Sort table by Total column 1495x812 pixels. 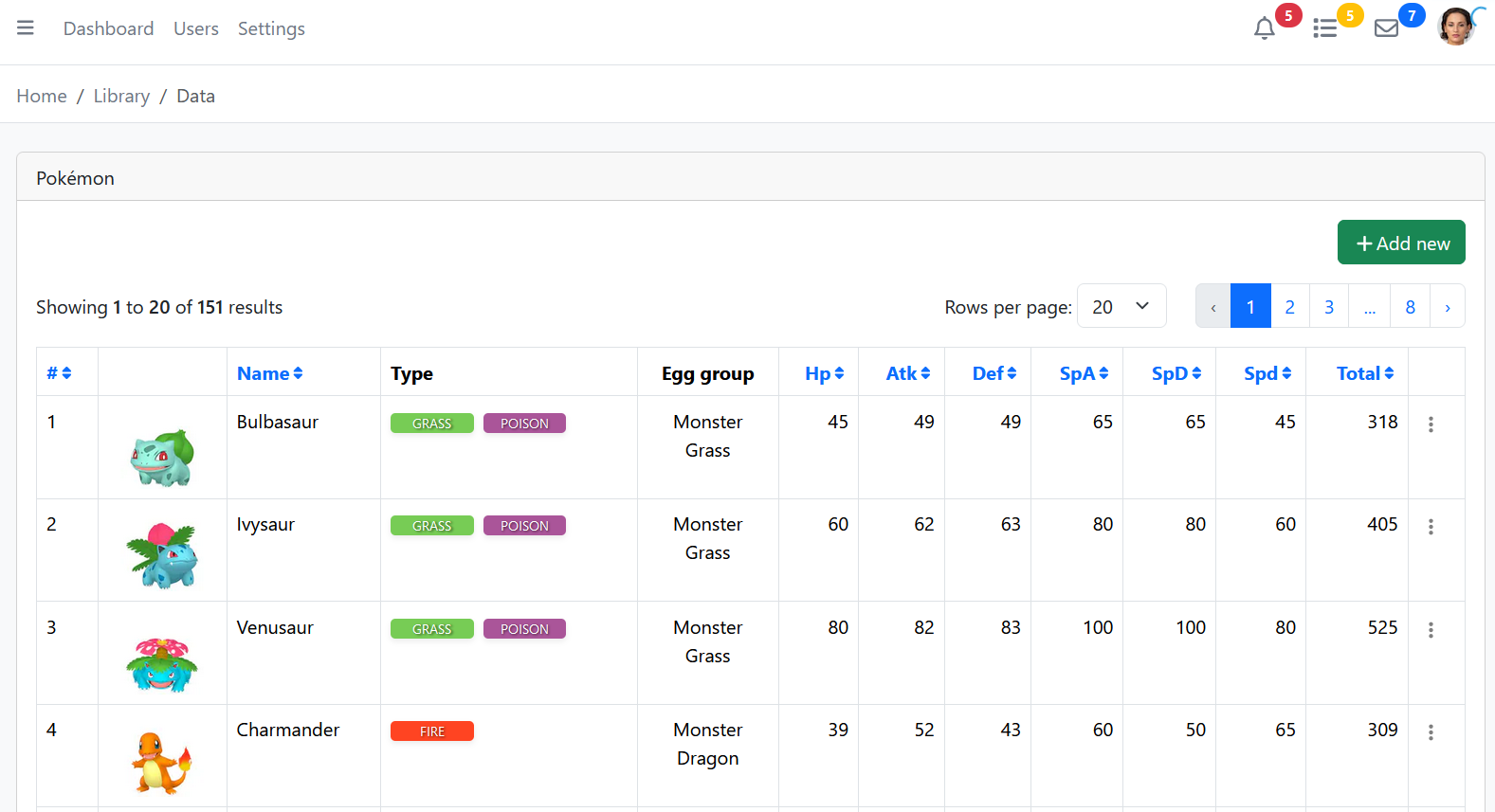[1365, 373]
